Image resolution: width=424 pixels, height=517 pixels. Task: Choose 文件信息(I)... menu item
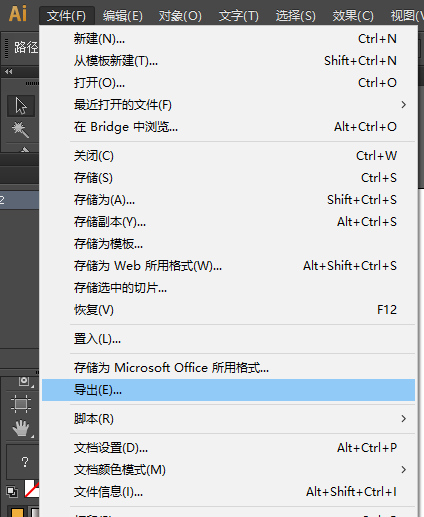tap(228, 492)
